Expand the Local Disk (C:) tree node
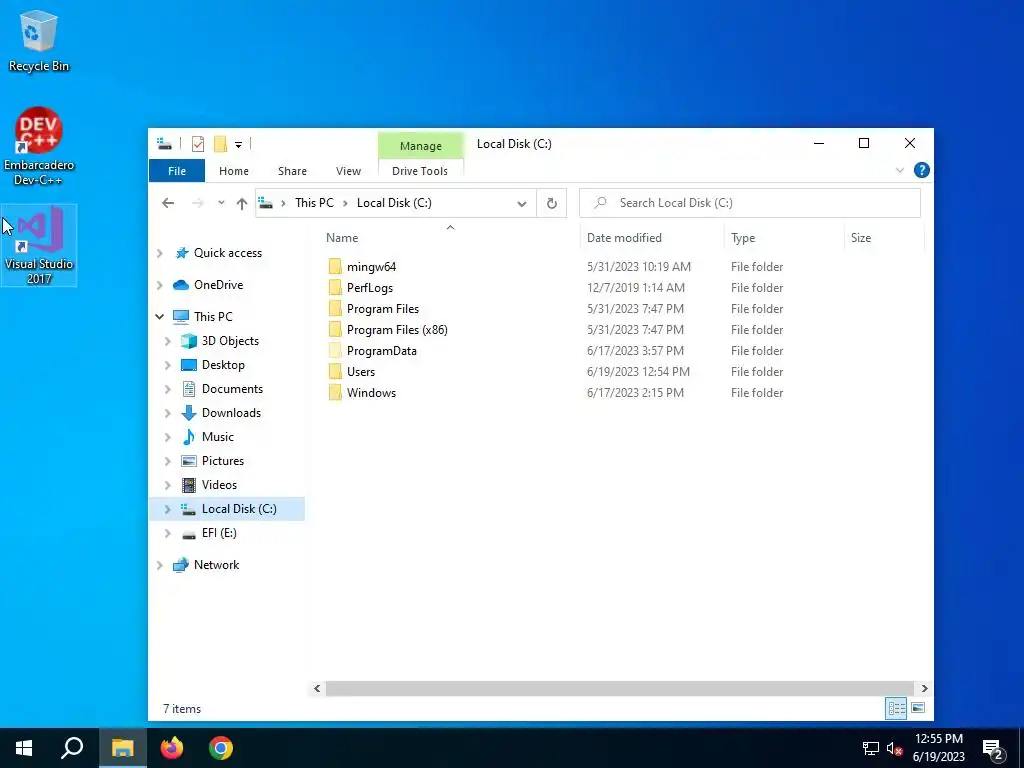This screenshot has width=1024, height=768. 167,509
